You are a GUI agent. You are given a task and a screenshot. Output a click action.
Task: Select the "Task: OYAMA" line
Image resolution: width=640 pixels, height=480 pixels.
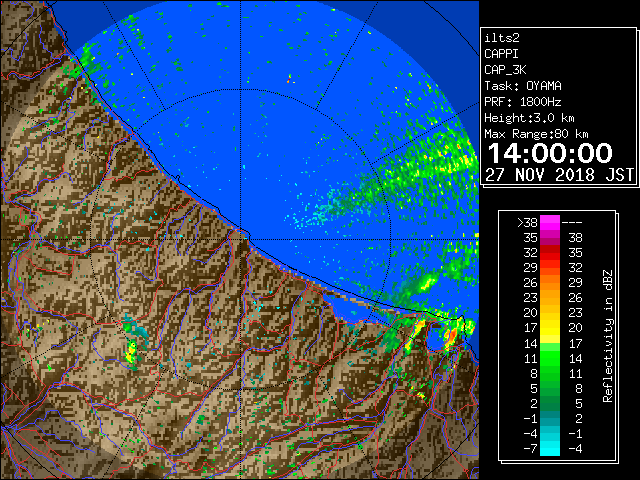(523, 86)
